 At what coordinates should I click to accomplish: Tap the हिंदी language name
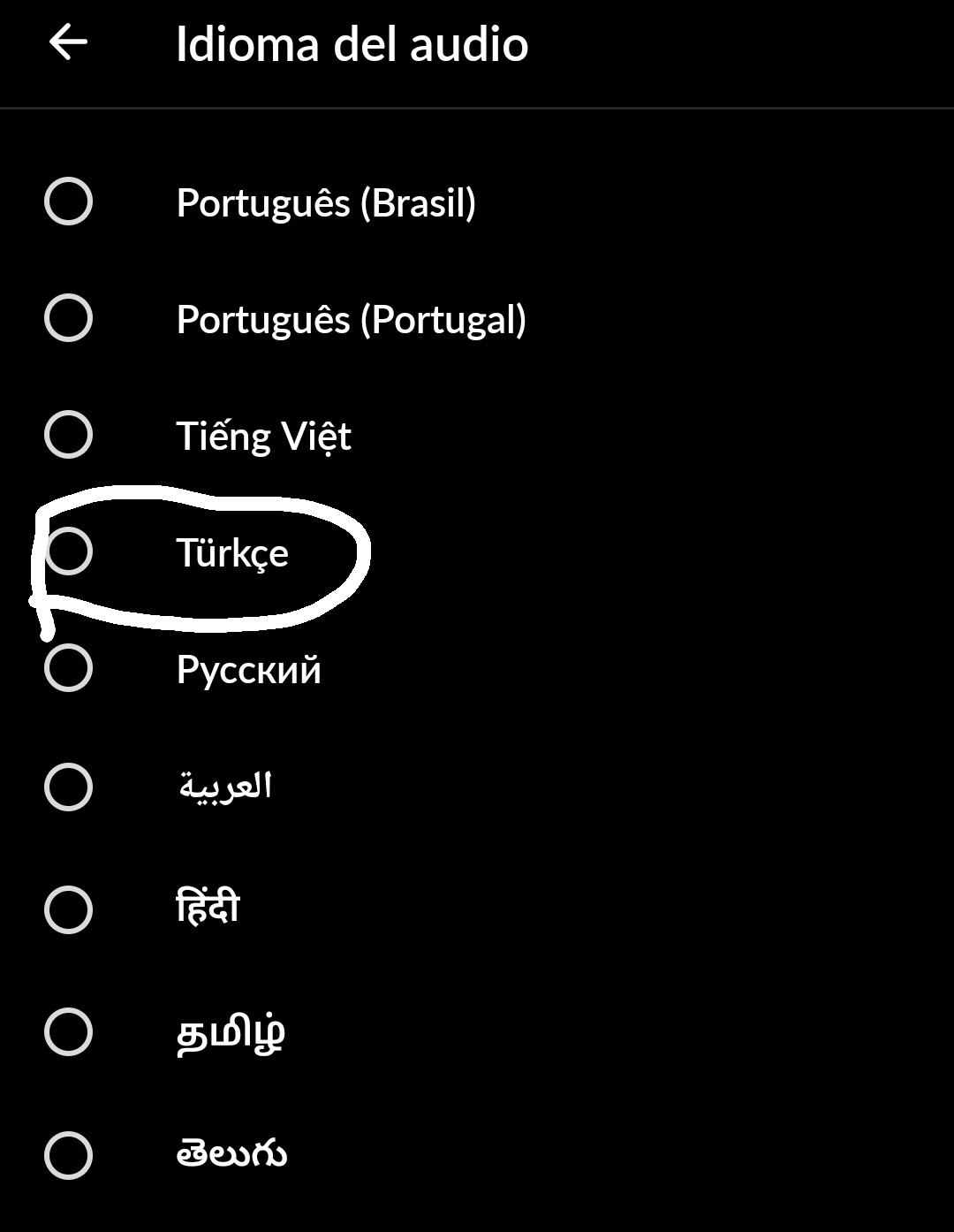207,906
